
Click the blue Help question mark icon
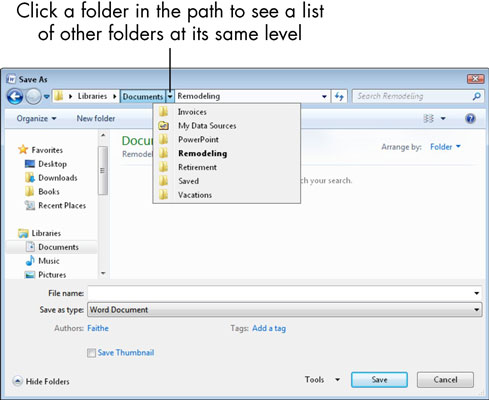[470, 118]
